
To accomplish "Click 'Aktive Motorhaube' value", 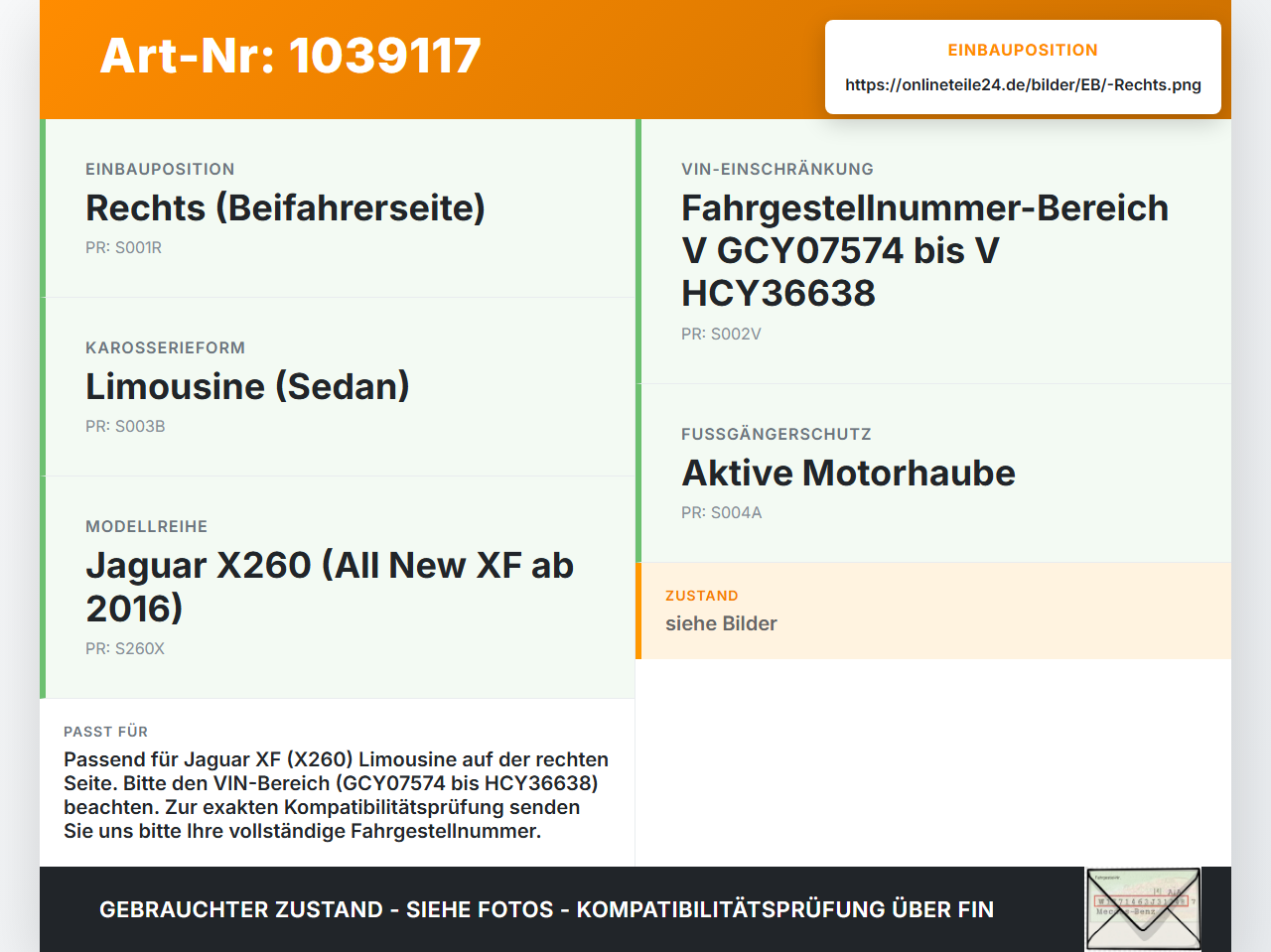I will 848,474.
